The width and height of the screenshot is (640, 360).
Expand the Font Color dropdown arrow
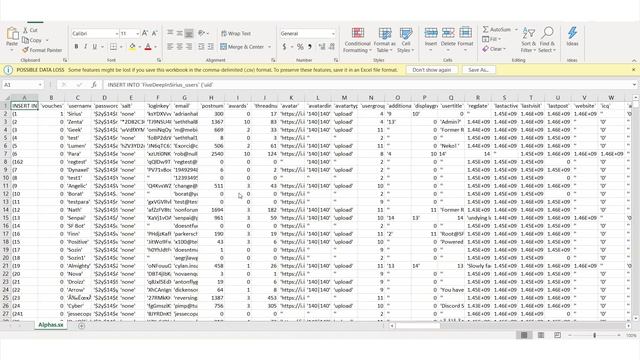156,47
